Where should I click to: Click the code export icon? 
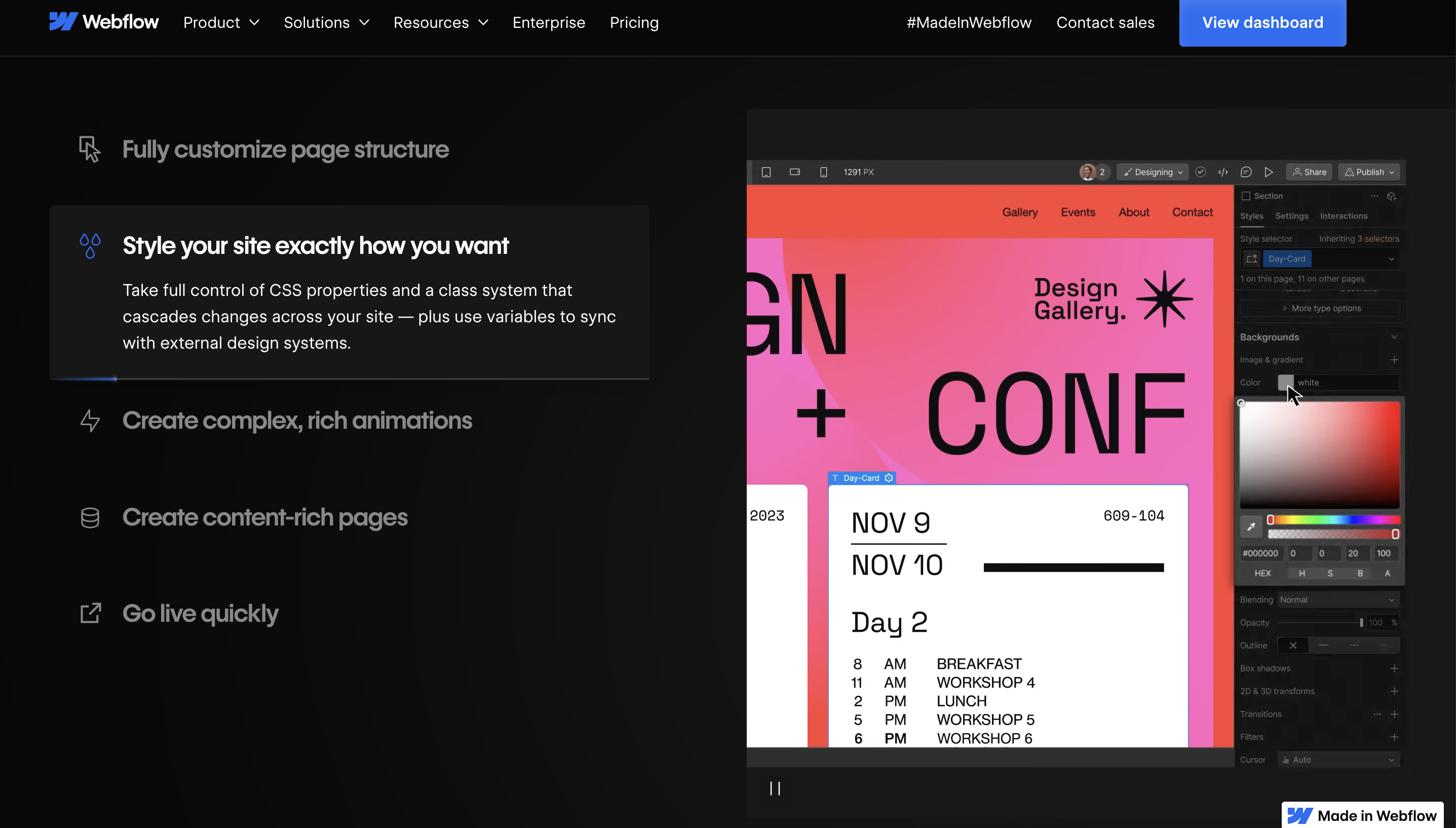click(x=1223, y=172)
